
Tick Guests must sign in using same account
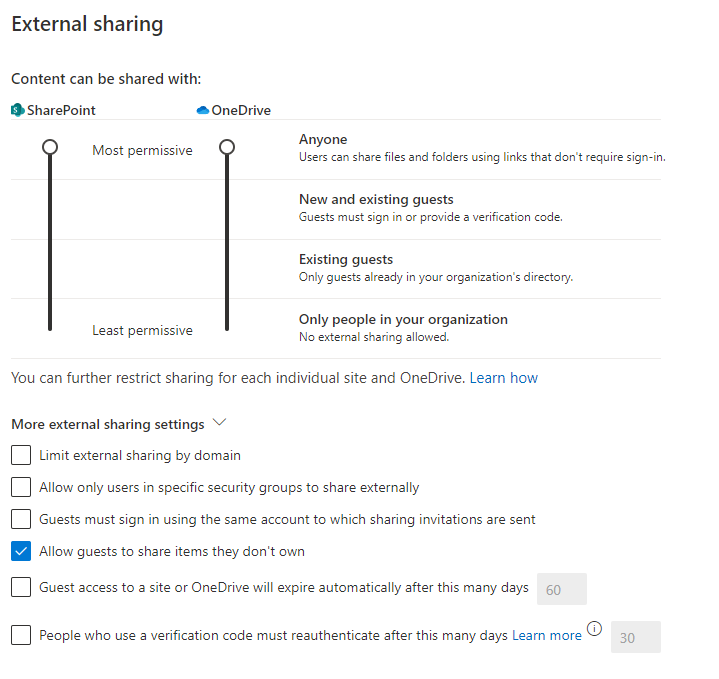click(21, 519)
